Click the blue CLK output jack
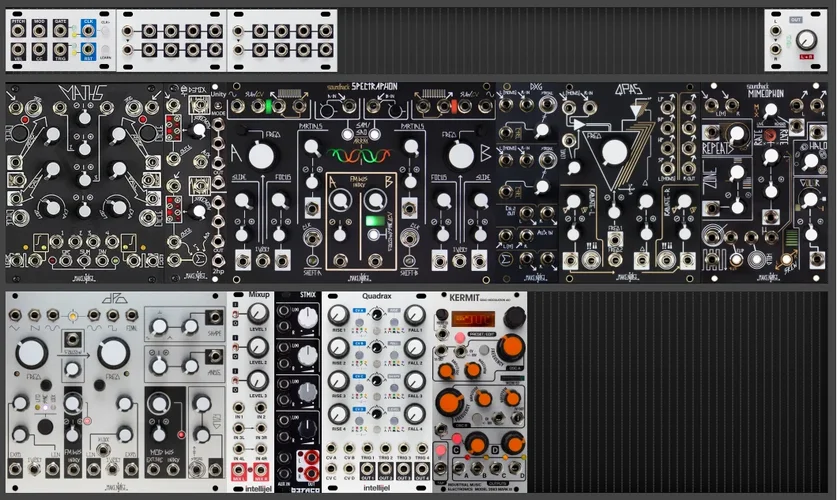 tap(87, 30)
